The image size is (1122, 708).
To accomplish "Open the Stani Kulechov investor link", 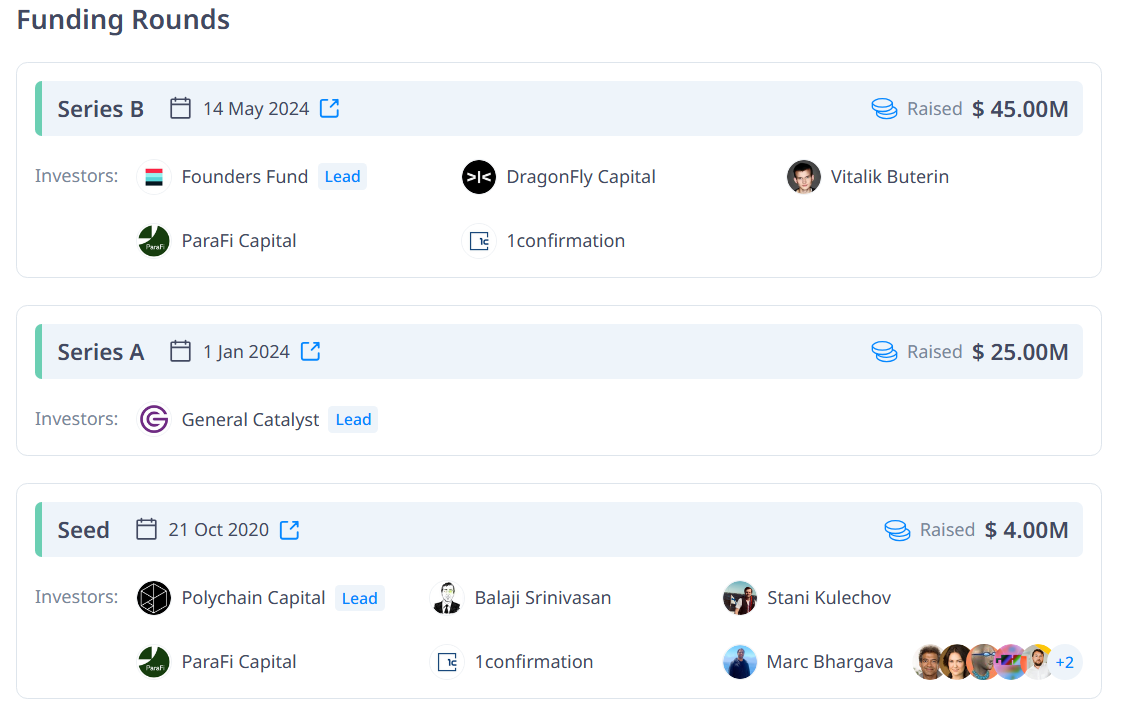I will [828, 598].
